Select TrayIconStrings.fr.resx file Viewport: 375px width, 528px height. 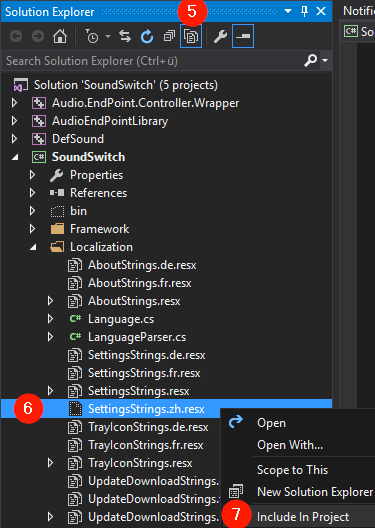point(146,445)
